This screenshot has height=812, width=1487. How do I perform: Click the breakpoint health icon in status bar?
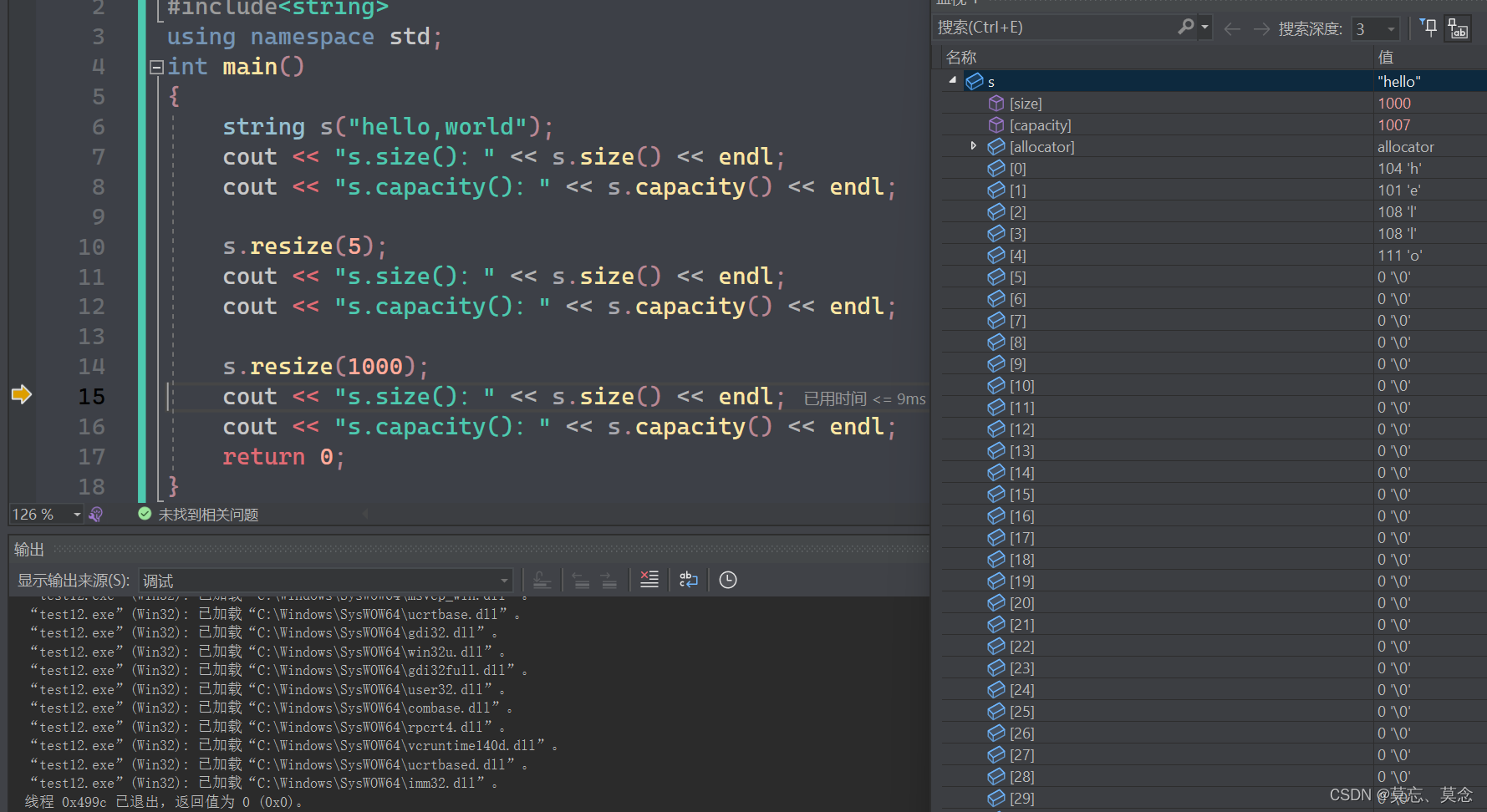95,514
